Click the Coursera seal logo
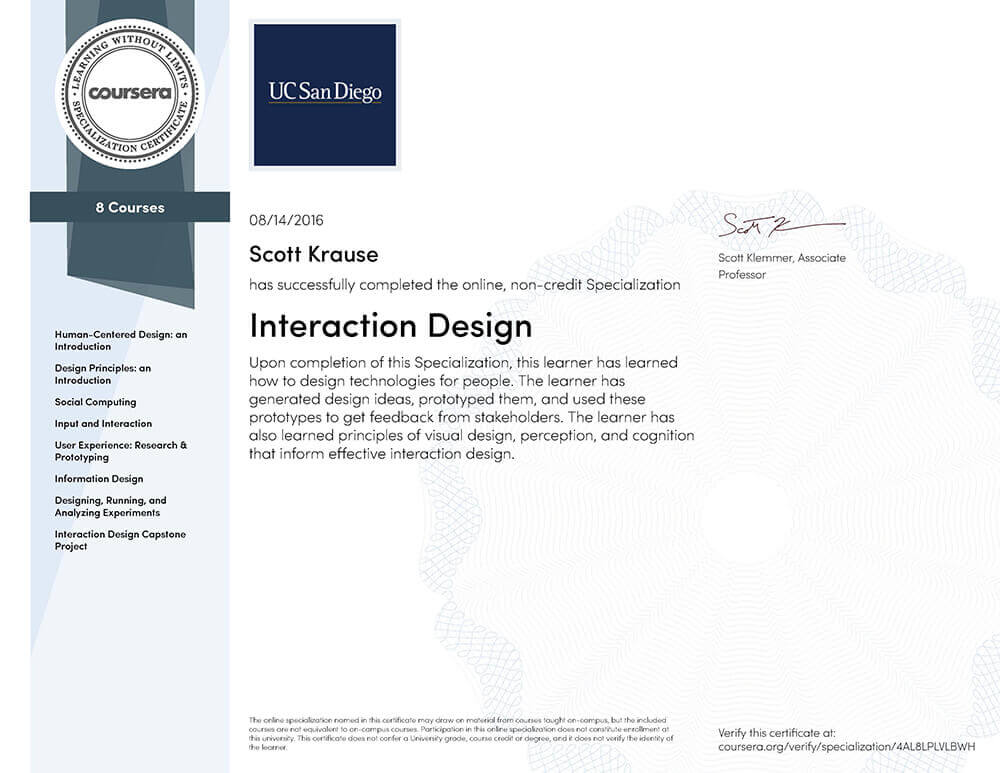1000x773 pixels. point(130,94)
